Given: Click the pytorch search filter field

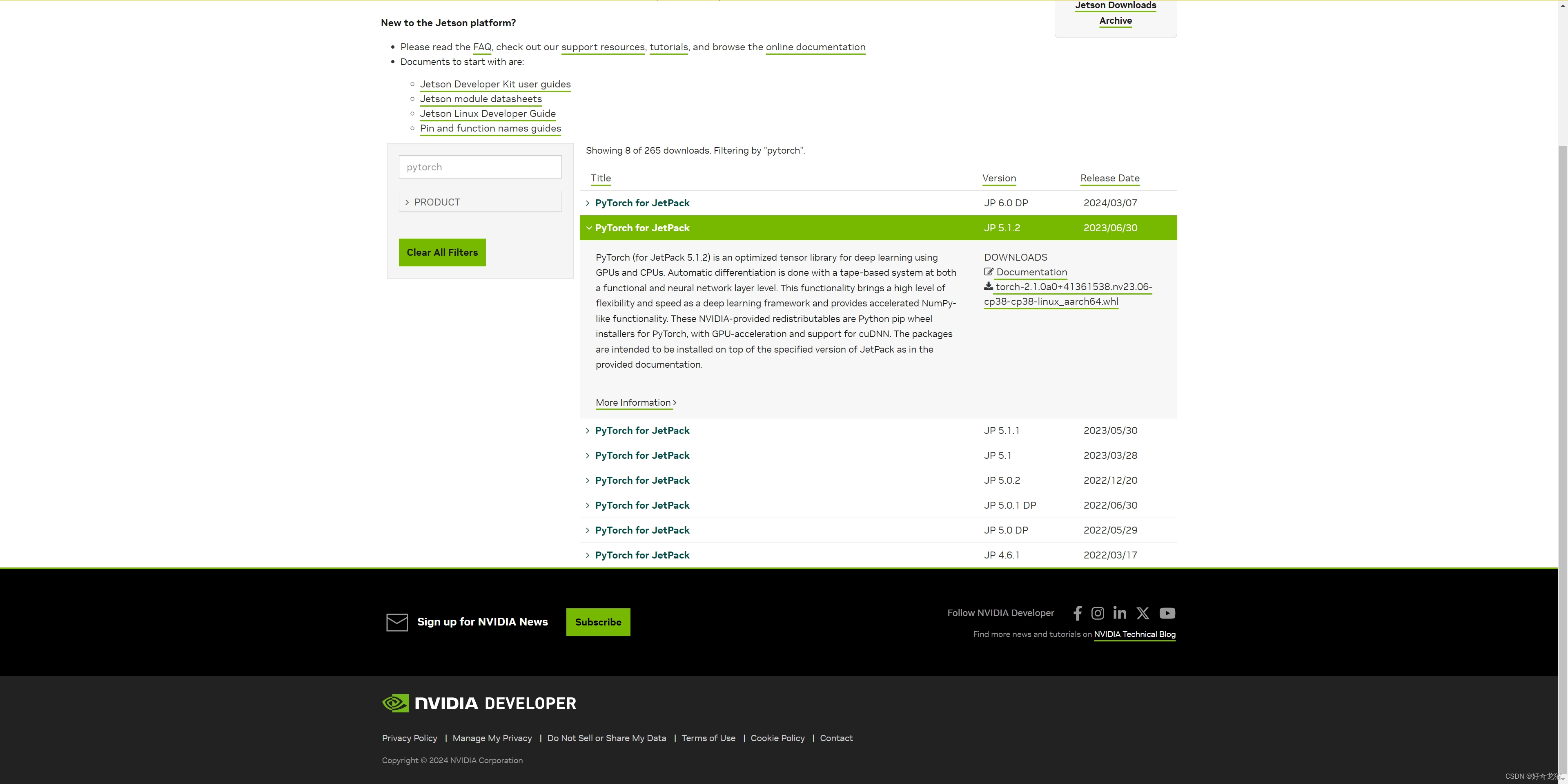Looking at the screenshot, I should [480, 167].
